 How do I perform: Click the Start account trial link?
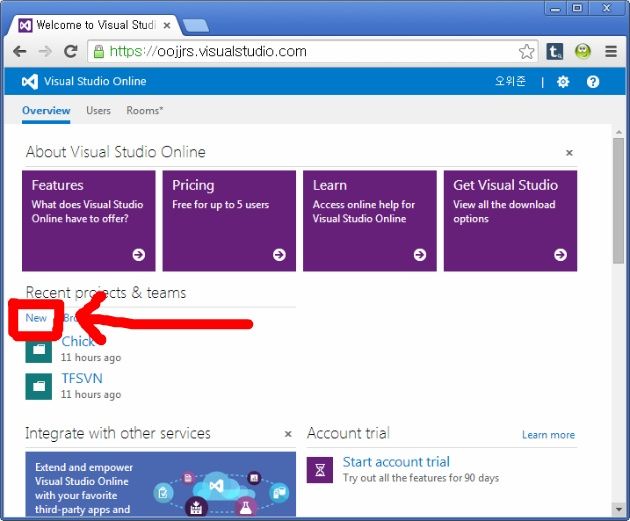[x=396, y=462]
